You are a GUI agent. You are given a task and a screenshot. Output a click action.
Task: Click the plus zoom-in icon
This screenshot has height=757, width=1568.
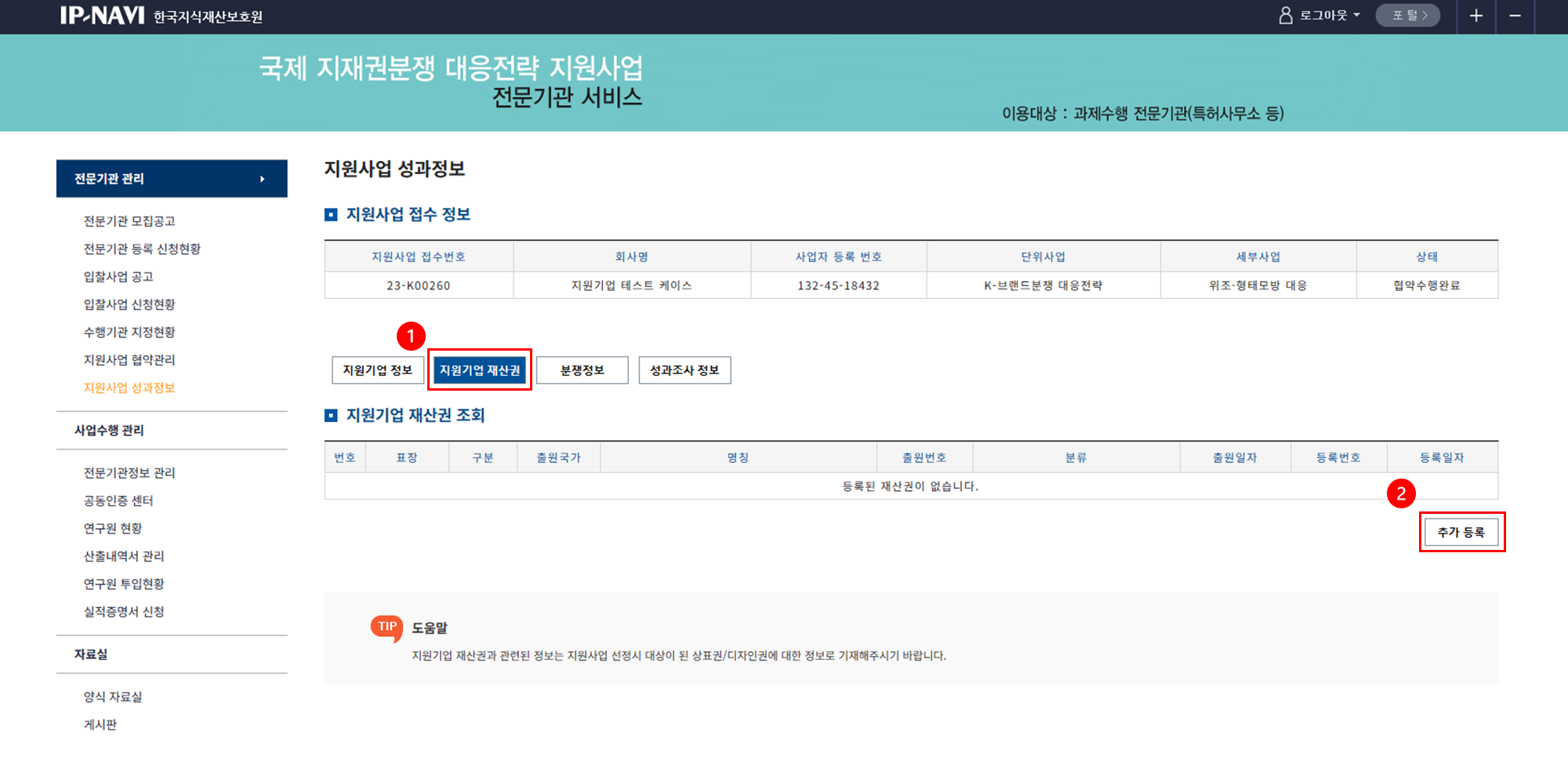[1475, 16]
